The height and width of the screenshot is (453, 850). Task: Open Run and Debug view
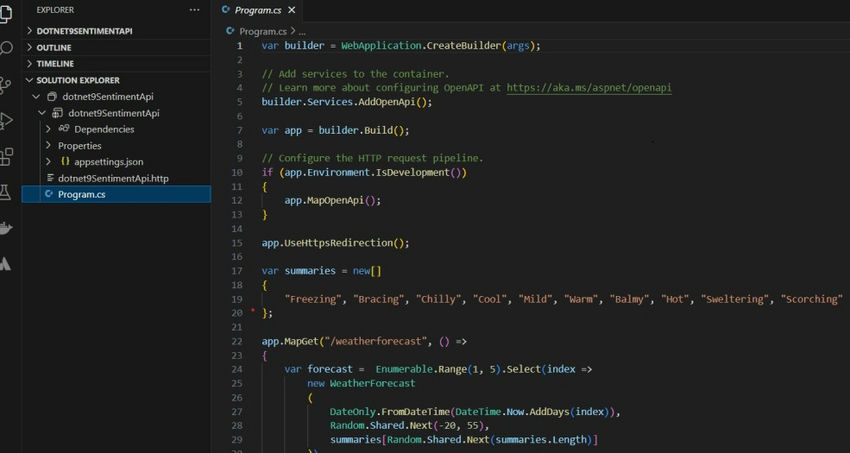pos(5,121)
